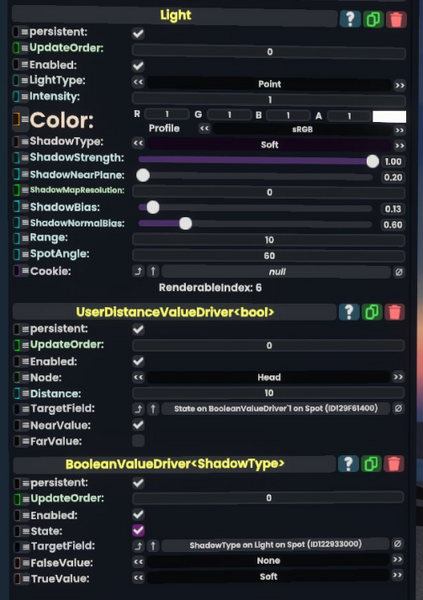This screenshot has width=423, height=600.
Task: Duplicate the Light component
Action: (x=373, y=19)
